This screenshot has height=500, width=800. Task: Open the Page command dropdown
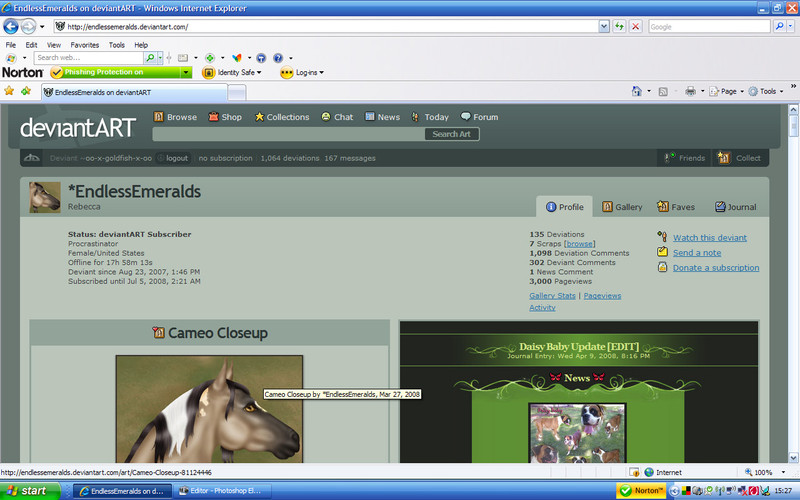pos(742,92)
